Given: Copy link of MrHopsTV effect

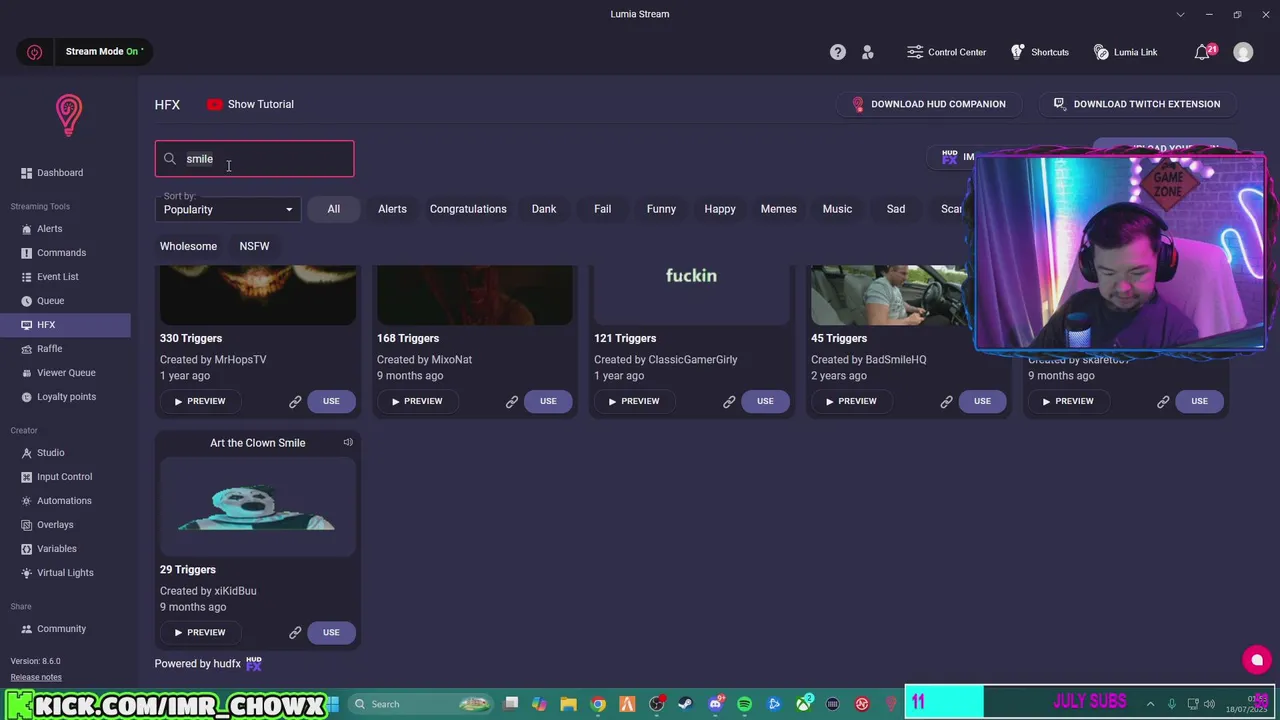Looking at the screenshot, I should [295, 402].
